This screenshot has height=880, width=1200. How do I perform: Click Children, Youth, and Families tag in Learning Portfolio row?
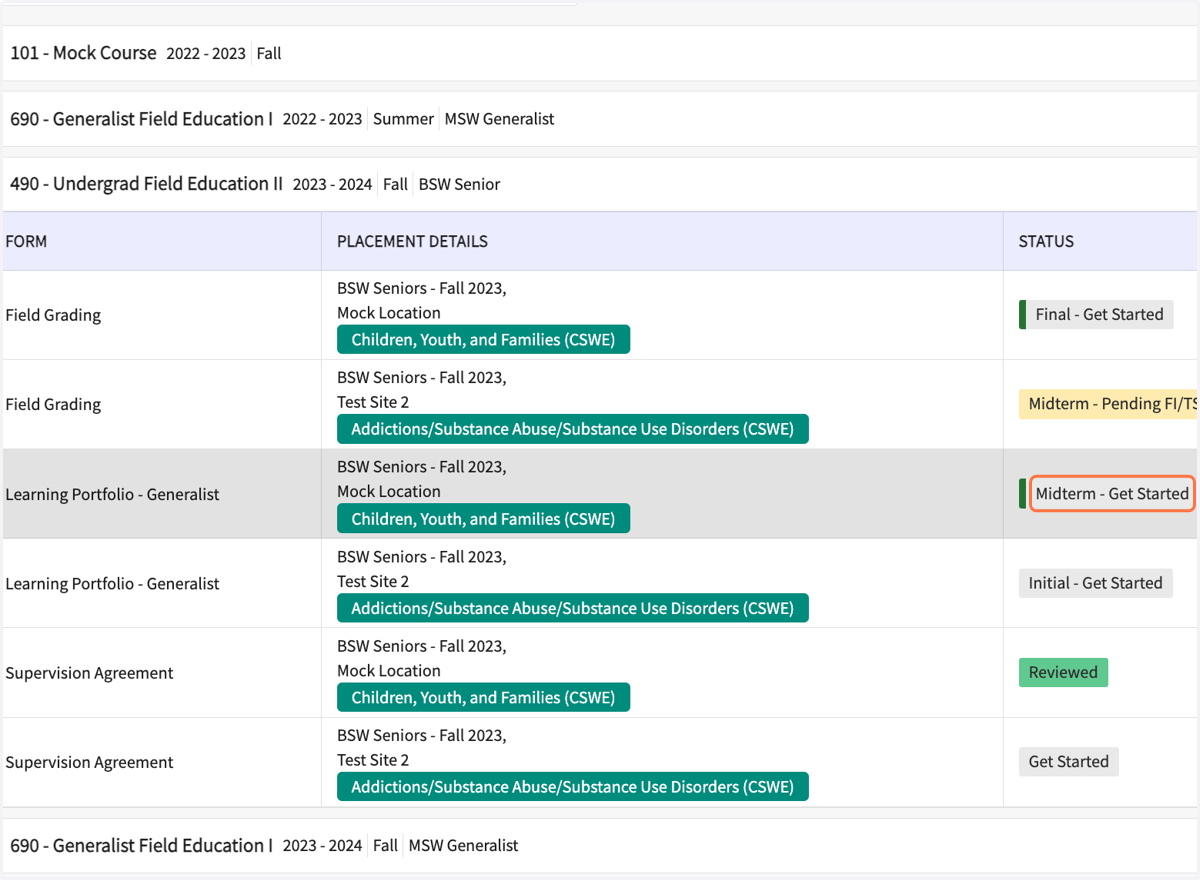coord(483,519)
